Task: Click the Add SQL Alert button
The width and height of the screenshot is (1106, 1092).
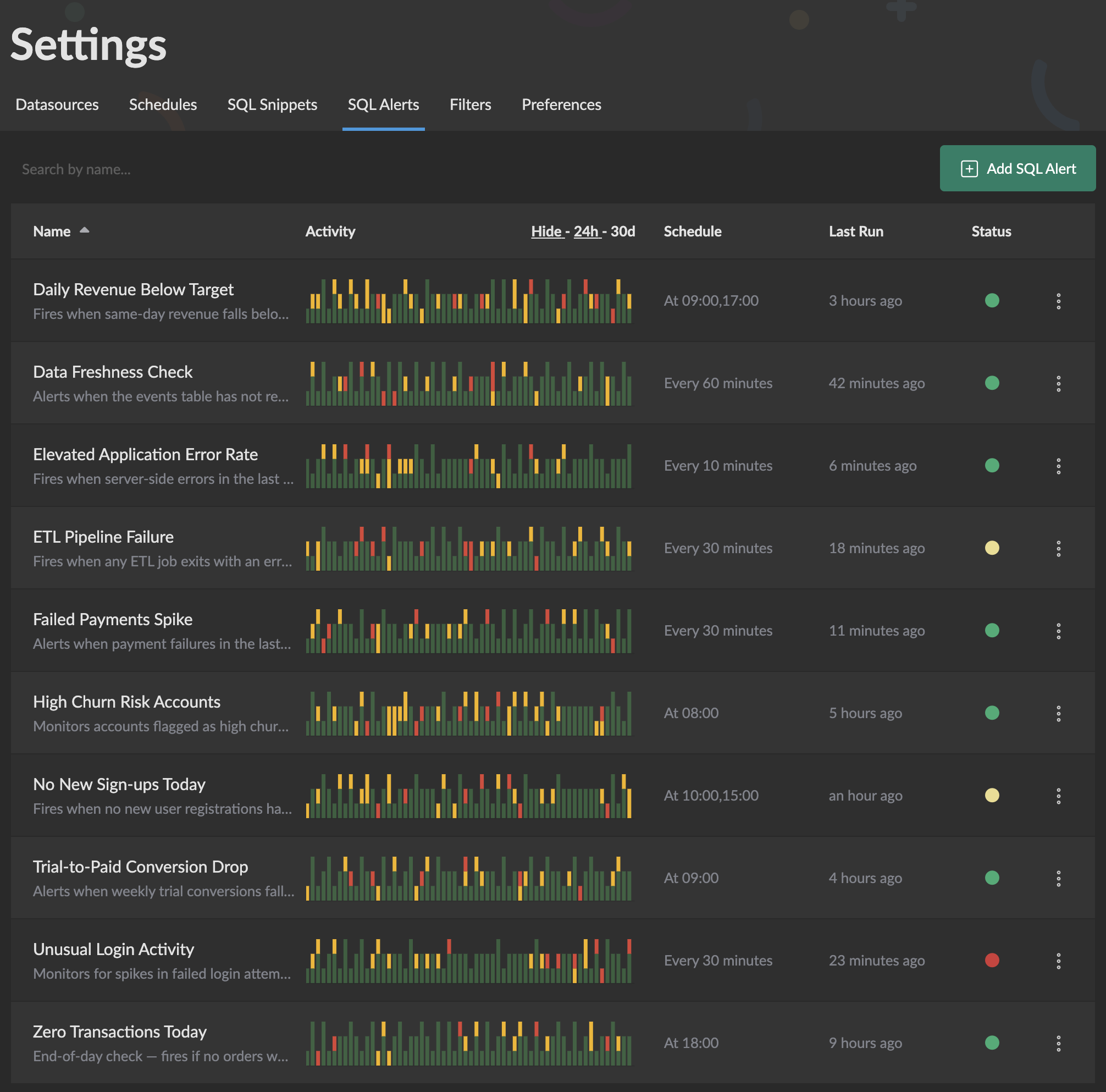Action: coord(1017,168)
